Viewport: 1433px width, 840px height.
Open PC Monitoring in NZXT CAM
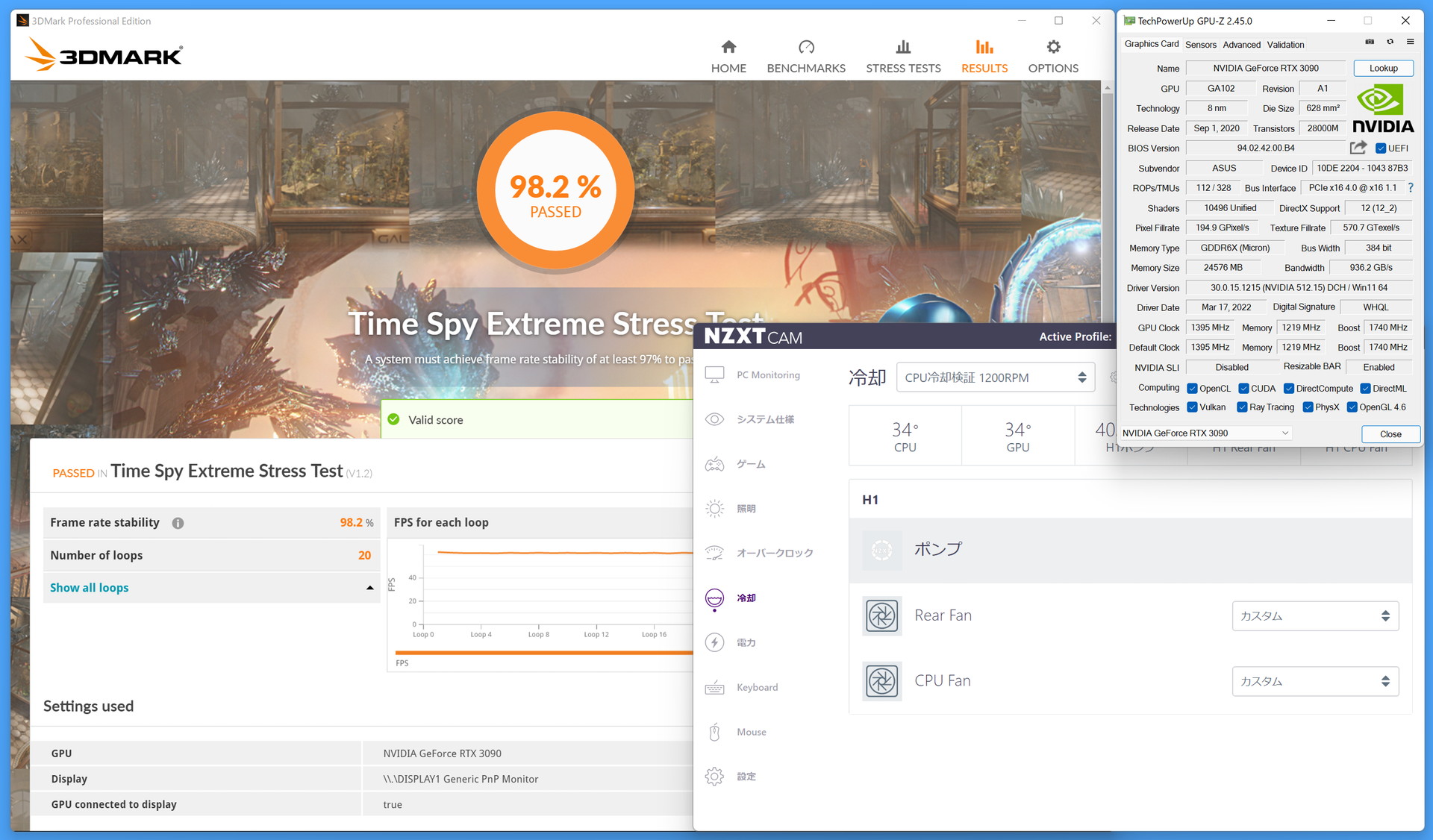(x=753, y=374)
